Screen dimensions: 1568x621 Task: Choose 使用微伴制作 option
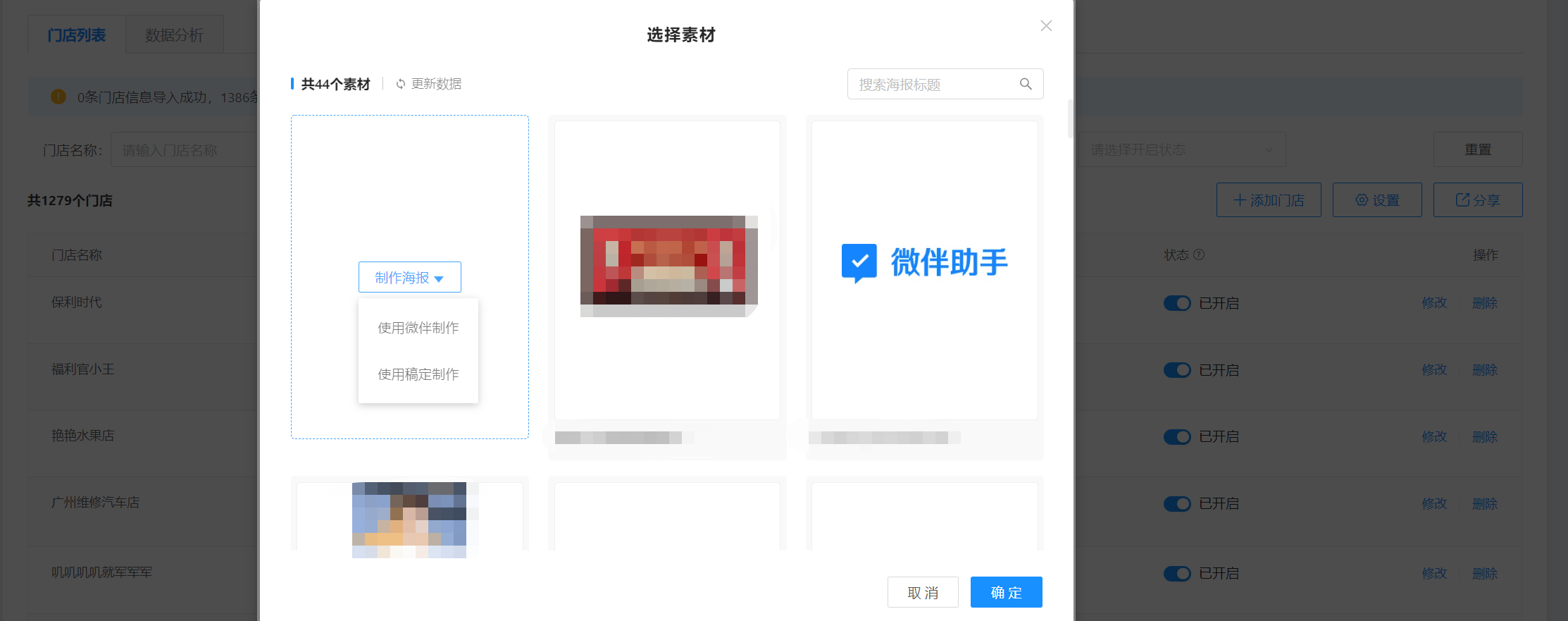click(418, 328)
